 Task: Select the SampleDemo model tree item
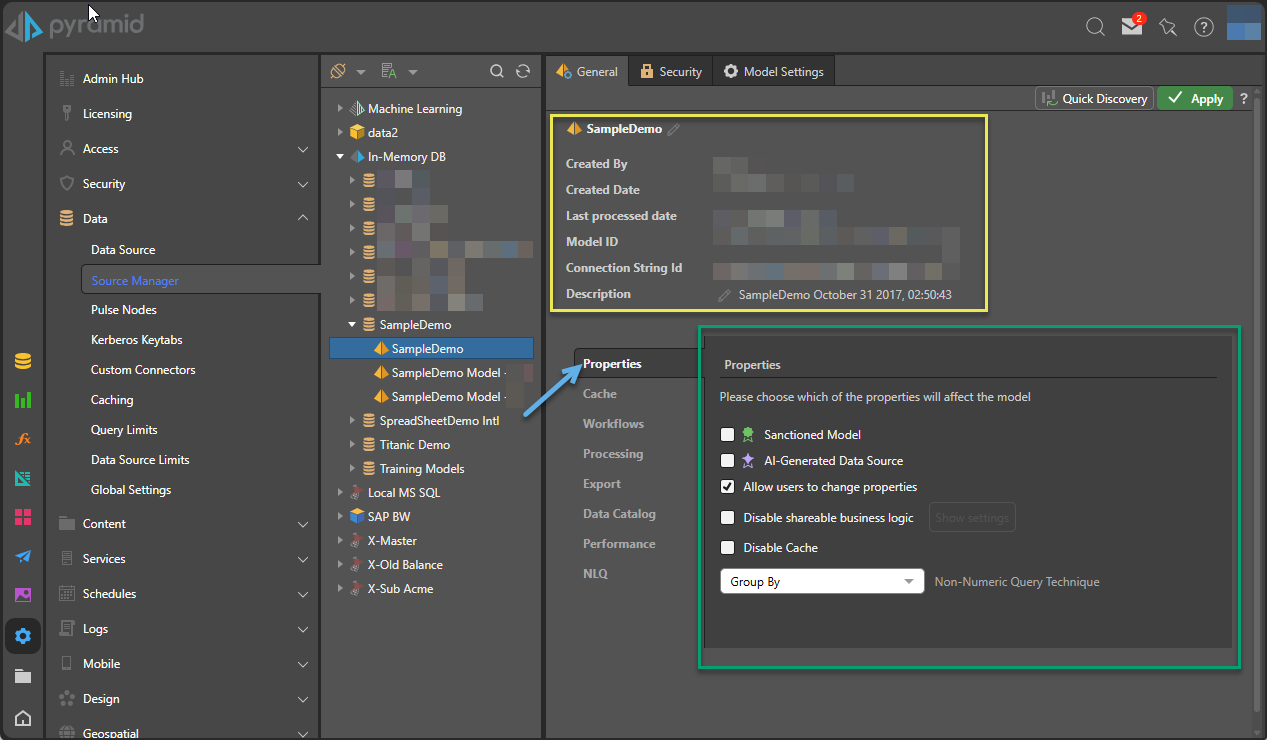(431, 349)
